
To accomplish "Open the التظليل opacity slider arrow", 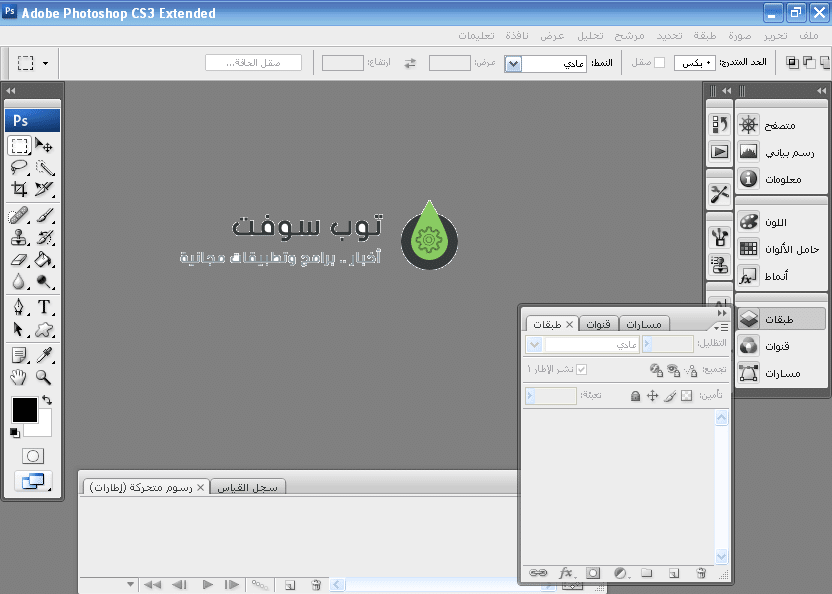I will click(x=647, y=344).
